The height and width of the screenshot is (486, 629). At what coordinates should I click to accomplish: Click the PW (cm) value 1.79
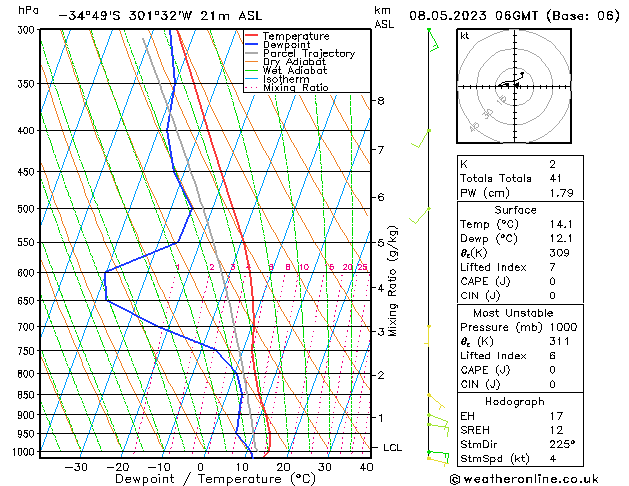click(x=561, y=193)
